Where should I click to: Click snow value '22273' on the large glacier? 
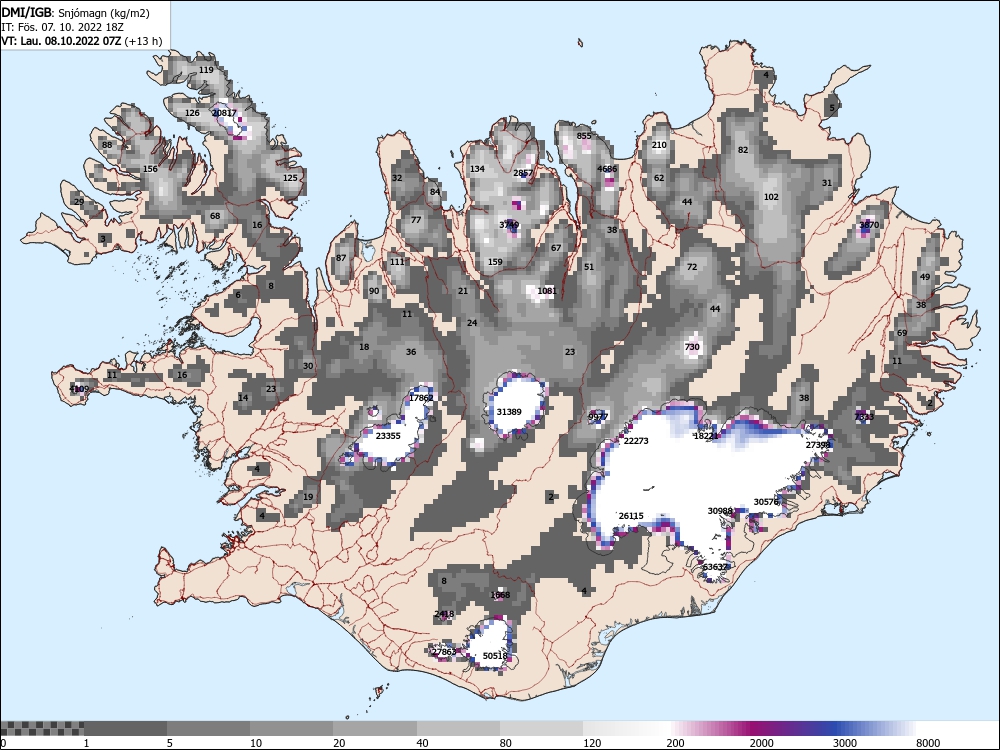coord(636,441)
